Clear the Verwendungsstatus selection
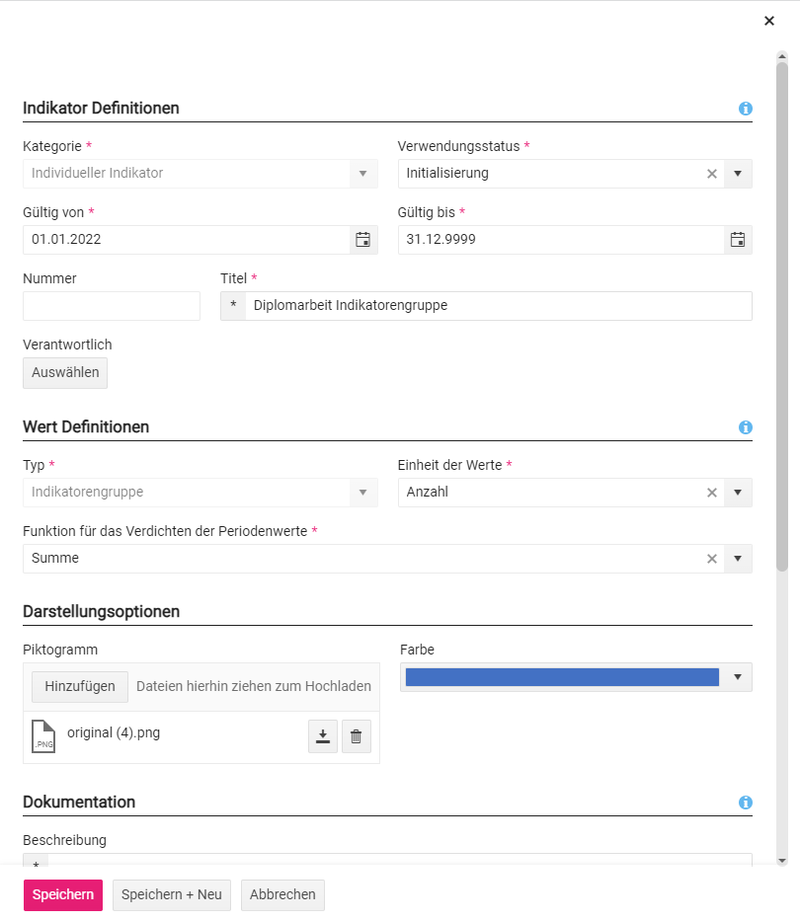 [x=712, y=174]
